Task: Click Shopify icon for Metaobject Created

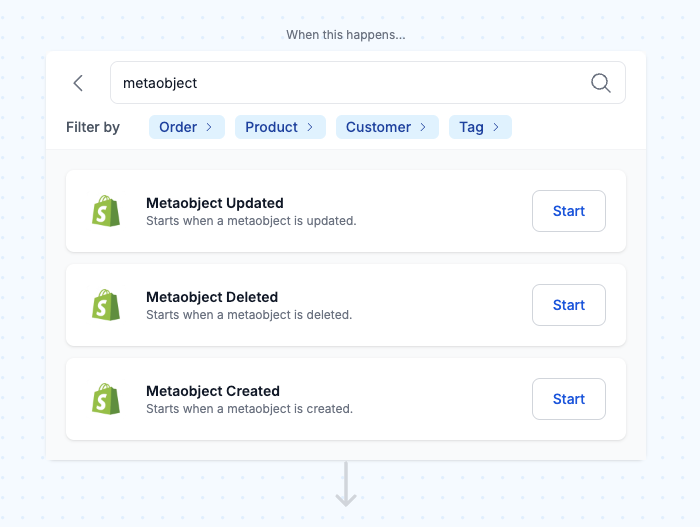Action: (x=106, y=399)
